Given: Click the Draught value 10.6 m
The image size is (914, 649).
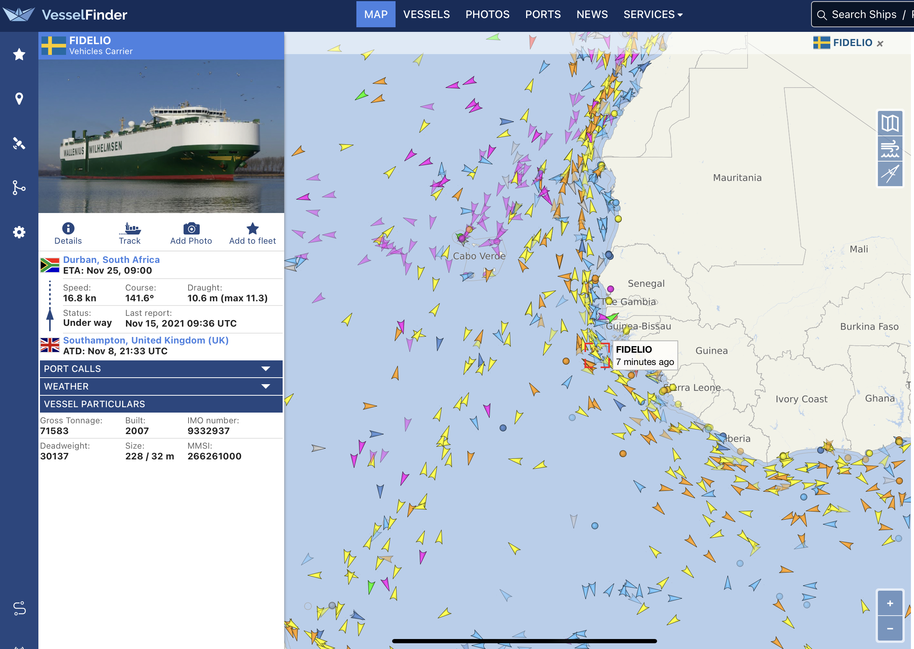Looking at the screenshot, I should click(x=227, y=298).
